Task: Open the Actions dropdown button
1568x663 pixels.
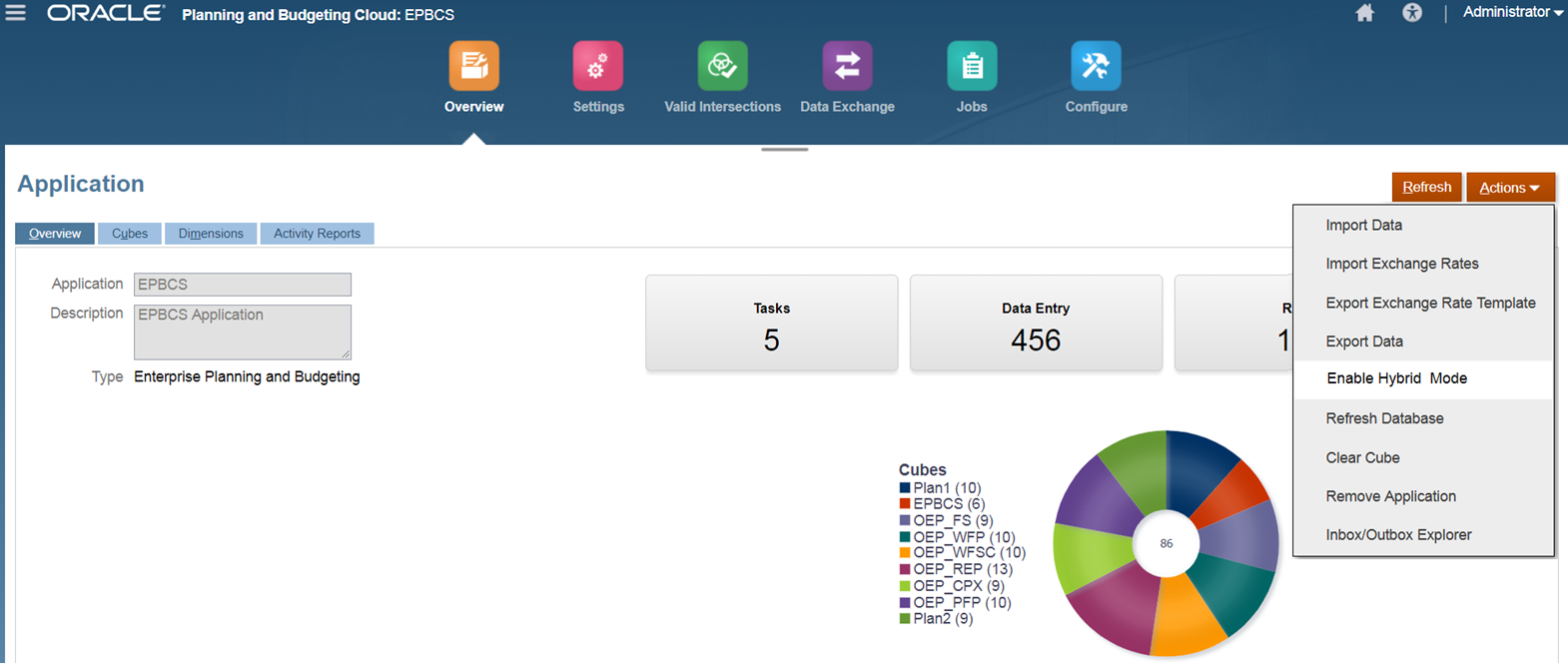Action: click(x=1510, y=188)
